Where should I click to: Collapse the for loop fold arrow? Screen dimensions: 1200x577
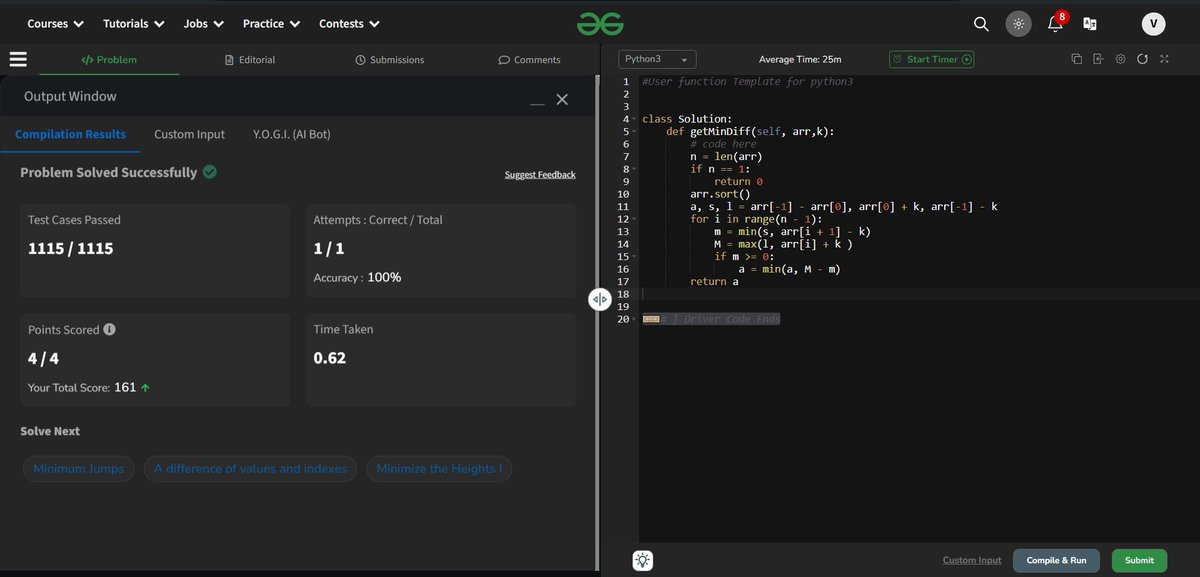tap(634, 219)
